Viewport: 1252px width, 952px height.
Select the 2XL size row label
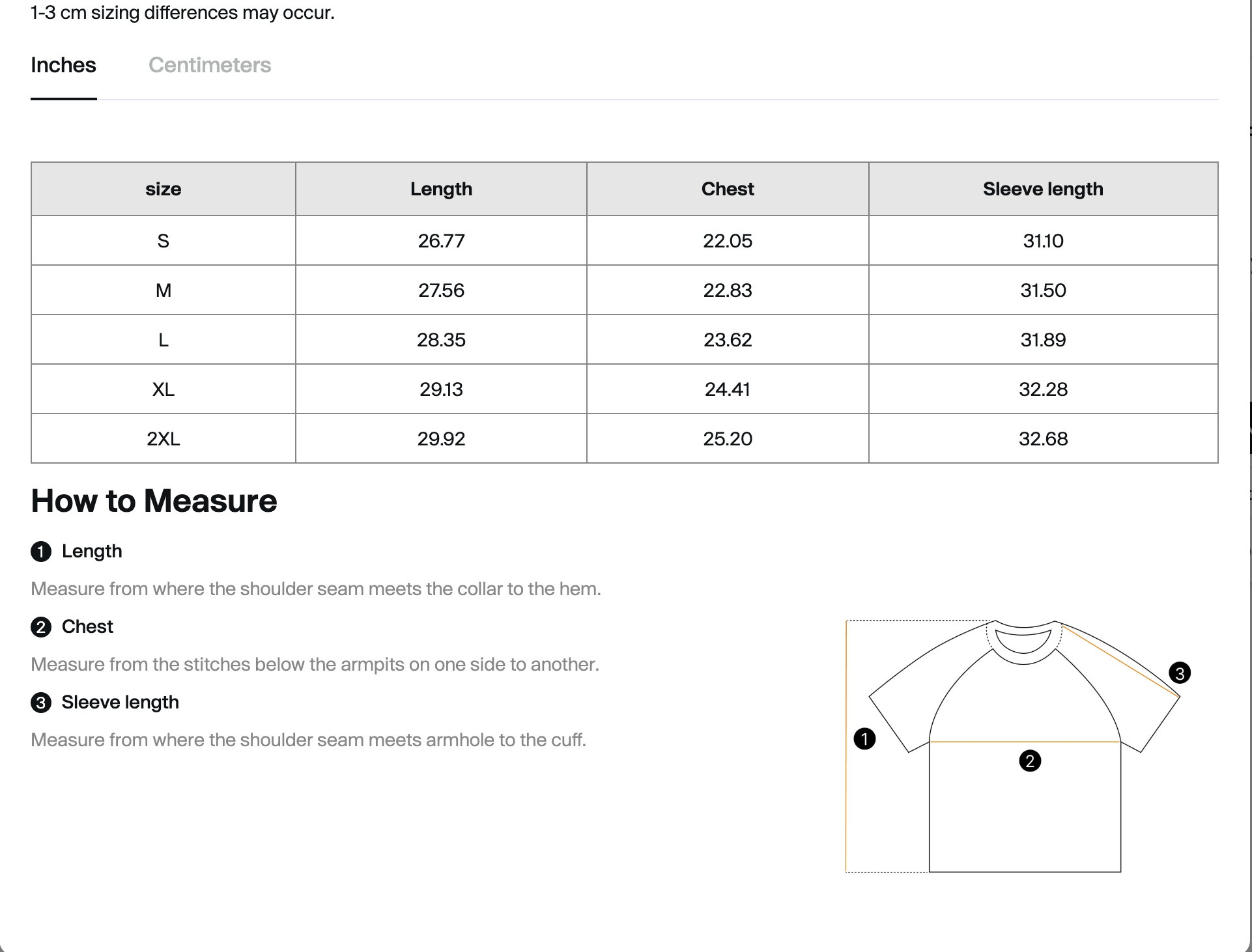163,439
